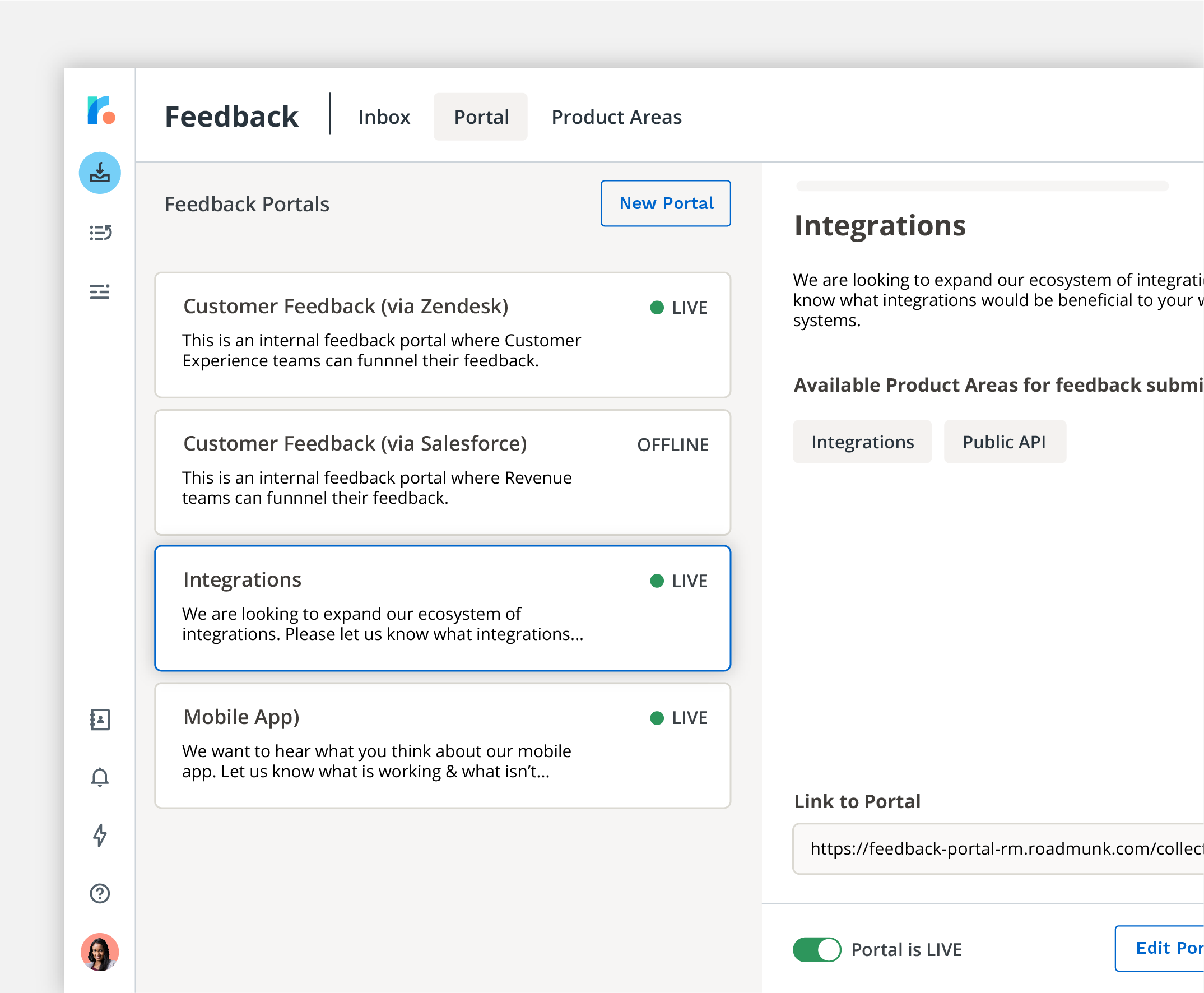This screenshot has width=1204, height=993.
Task: Select the Public API product area tag
Action: 1003,440
